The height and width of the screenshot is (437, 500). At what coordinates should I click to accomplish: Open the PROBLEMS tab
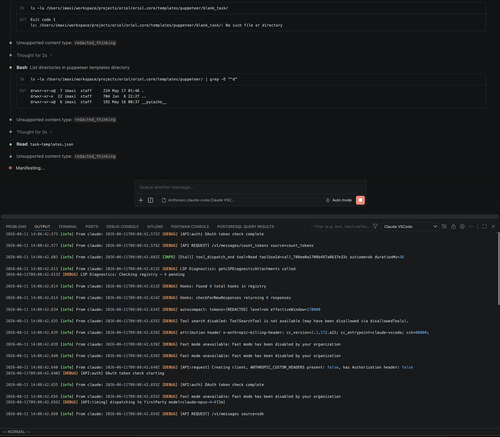point(16,227)
